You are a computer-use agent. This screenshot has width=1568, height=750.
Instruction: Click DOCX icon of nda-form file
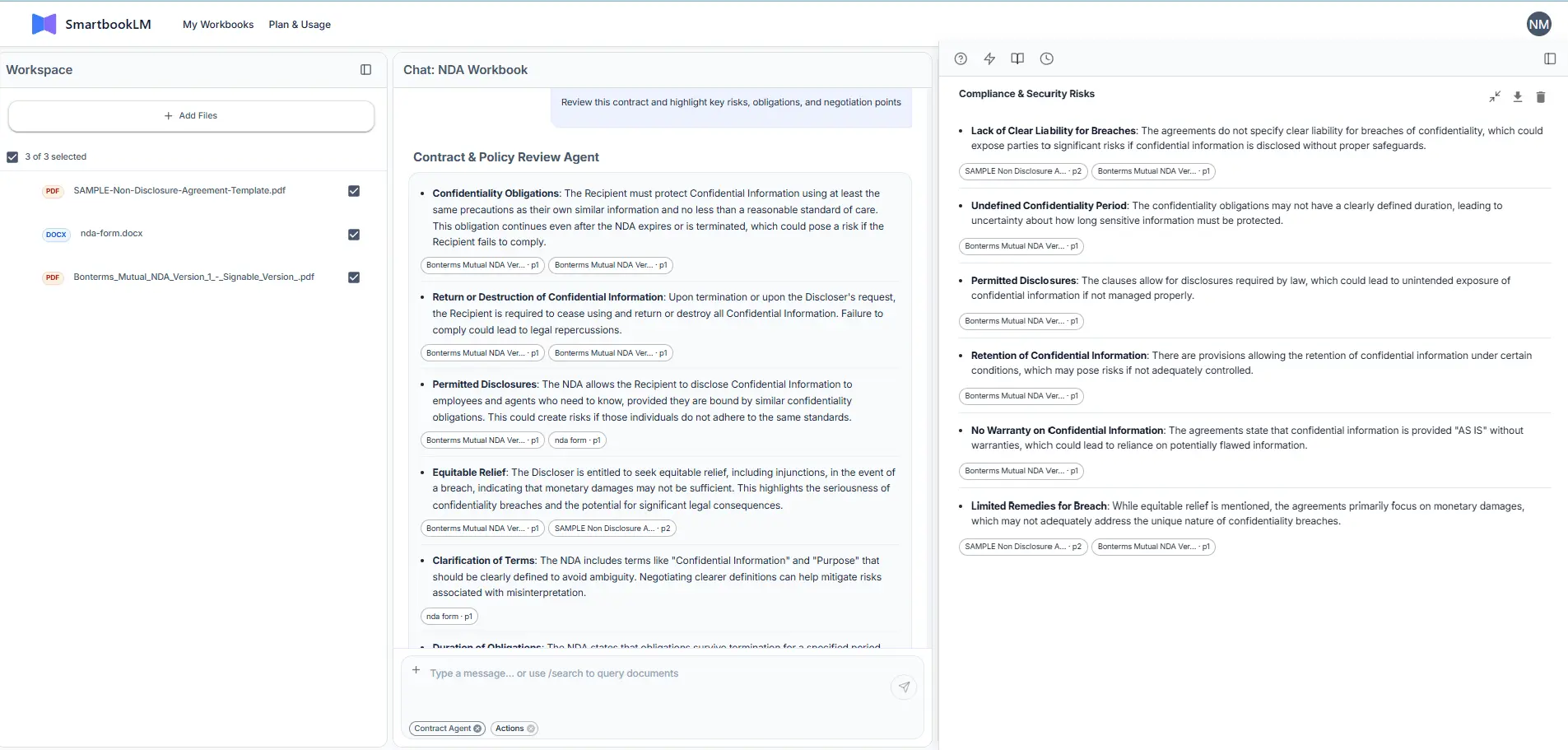pos(56,235)
